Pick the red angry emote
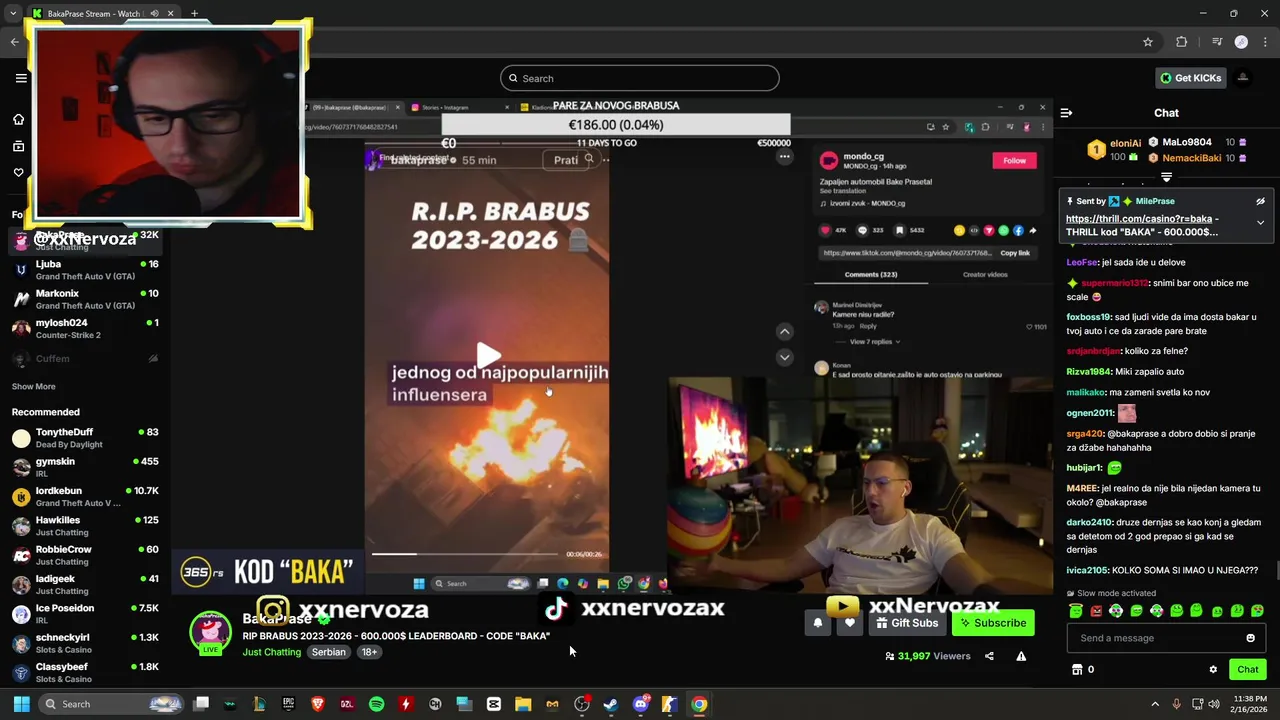This screenshot has height=720, width=1280. (x=1096, y=611)
